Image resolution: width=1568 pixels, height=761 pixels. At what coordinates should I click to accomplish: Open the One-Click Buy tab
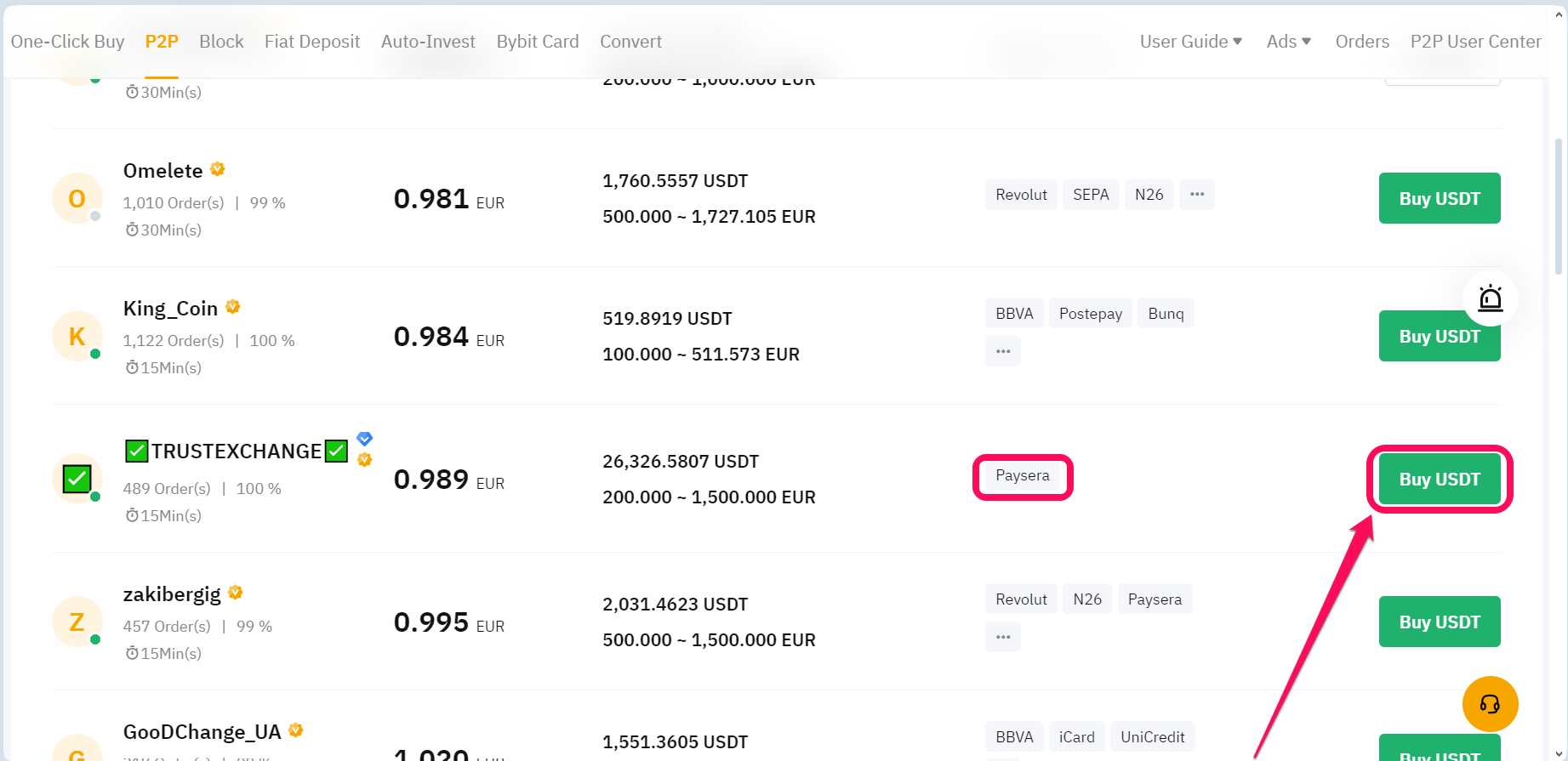pyautogui.click(x=67, y=41)
